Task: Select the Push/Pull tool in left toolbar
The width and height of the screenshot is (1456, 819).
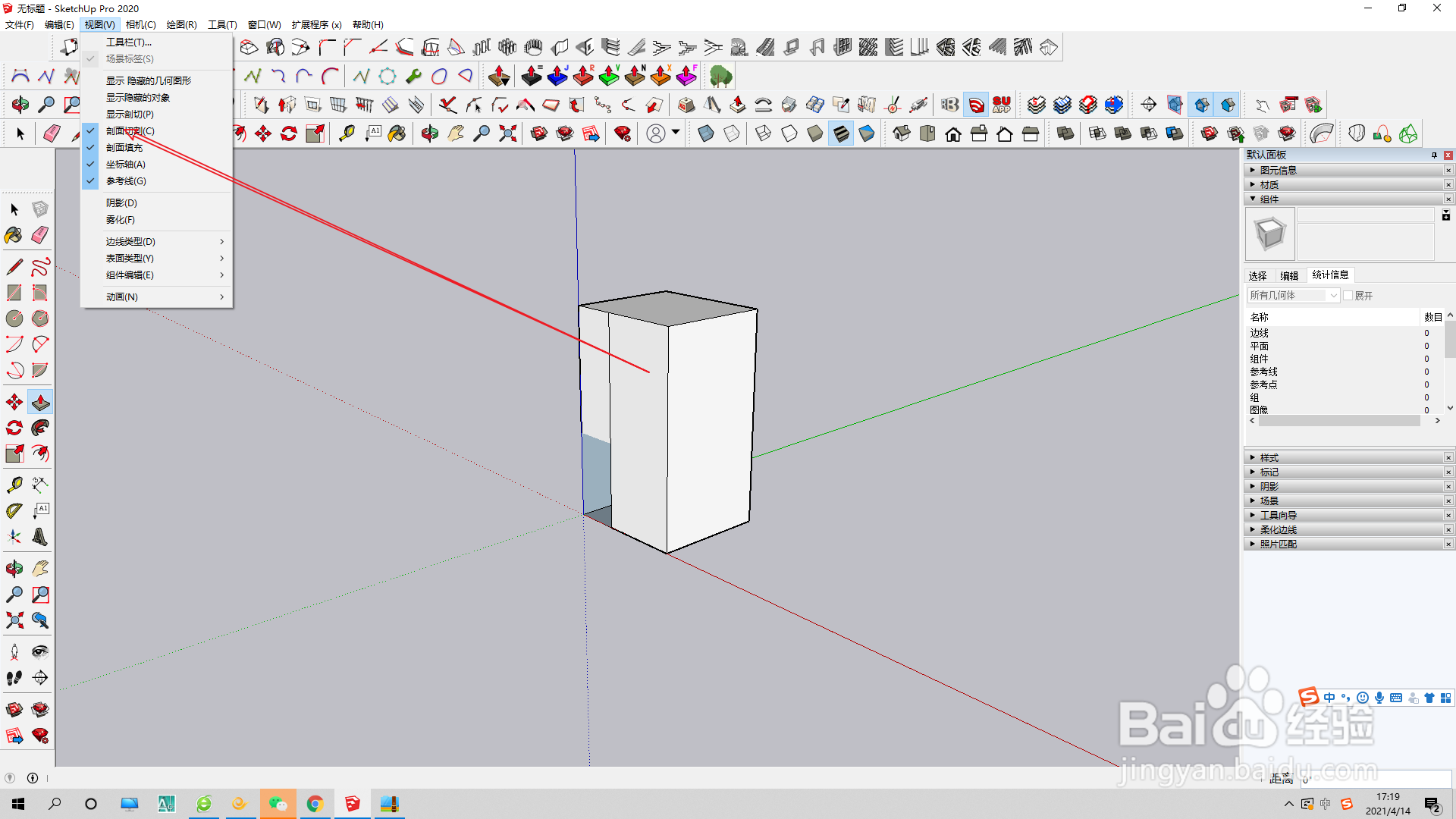Action: tap(40, 402)
